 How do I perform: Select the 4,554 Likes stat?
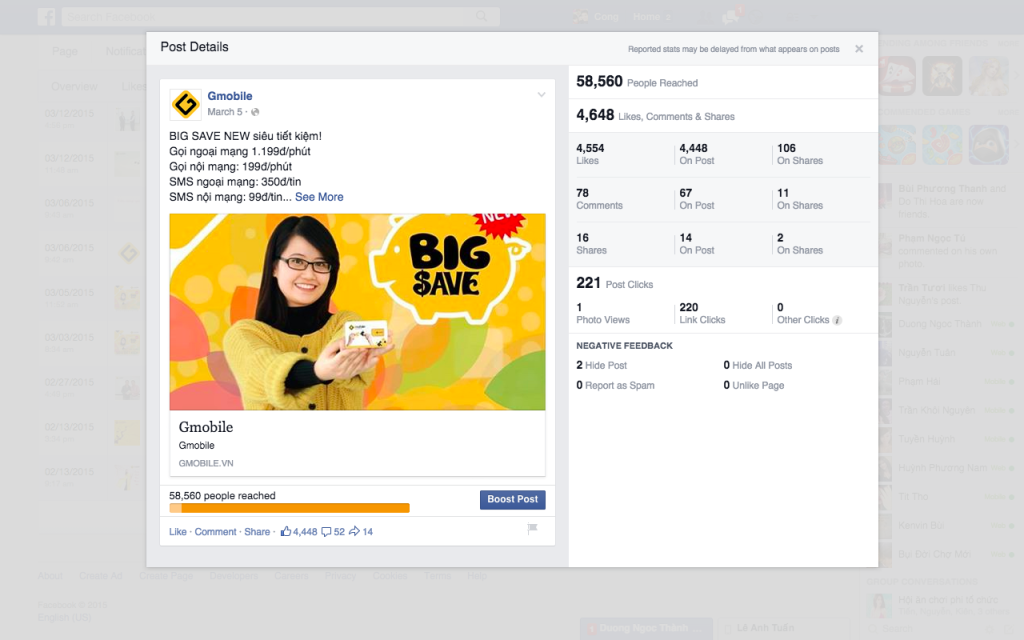590,154
